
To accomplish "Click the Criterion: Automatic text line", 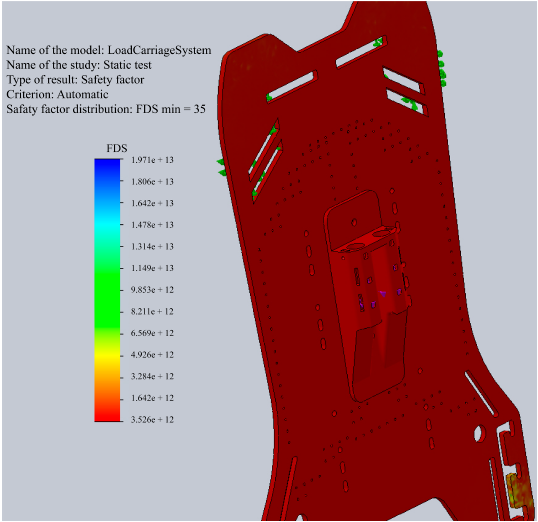I will point(57,94).
